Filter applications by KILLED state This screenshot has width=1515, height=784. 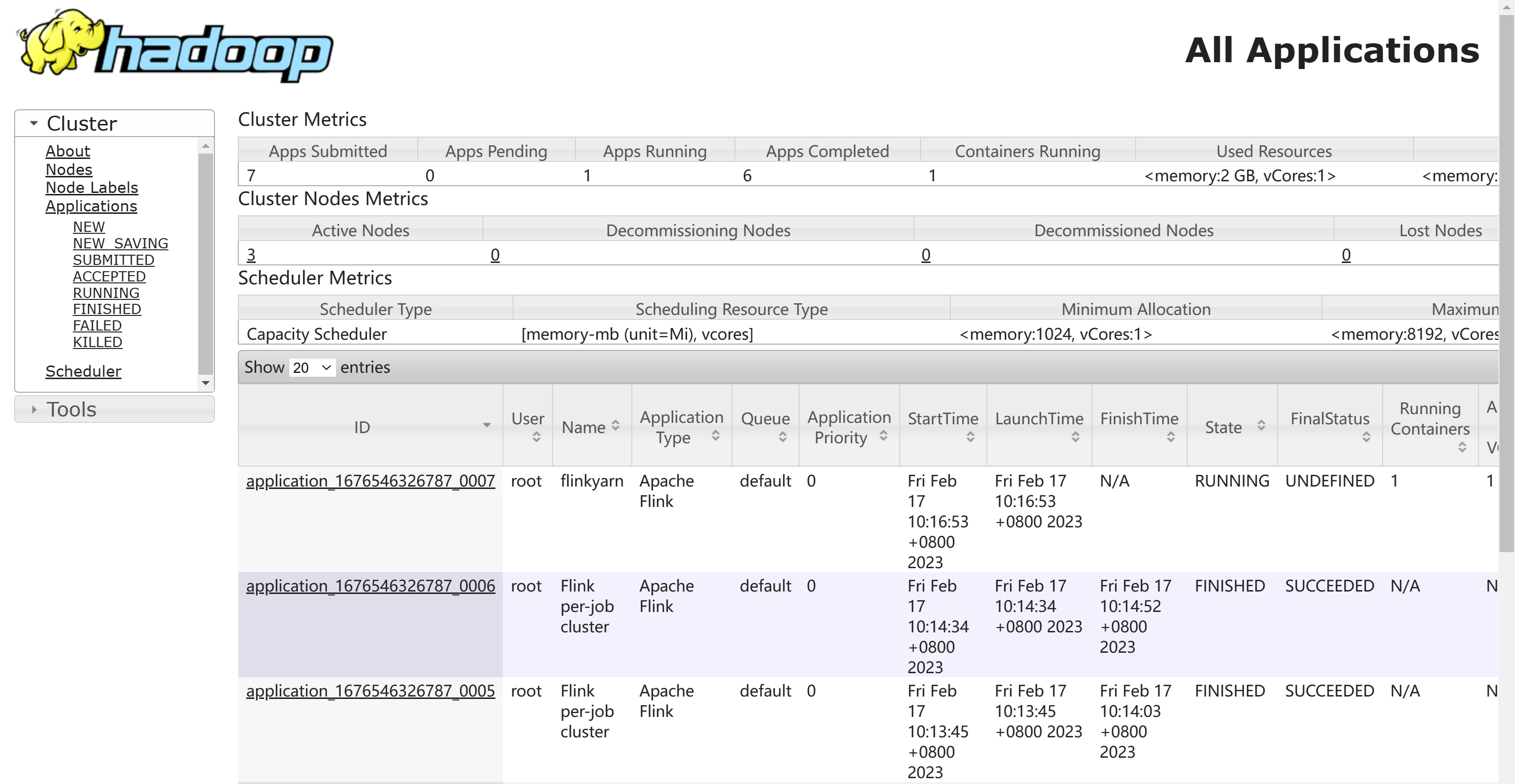[x=98, y=342]
